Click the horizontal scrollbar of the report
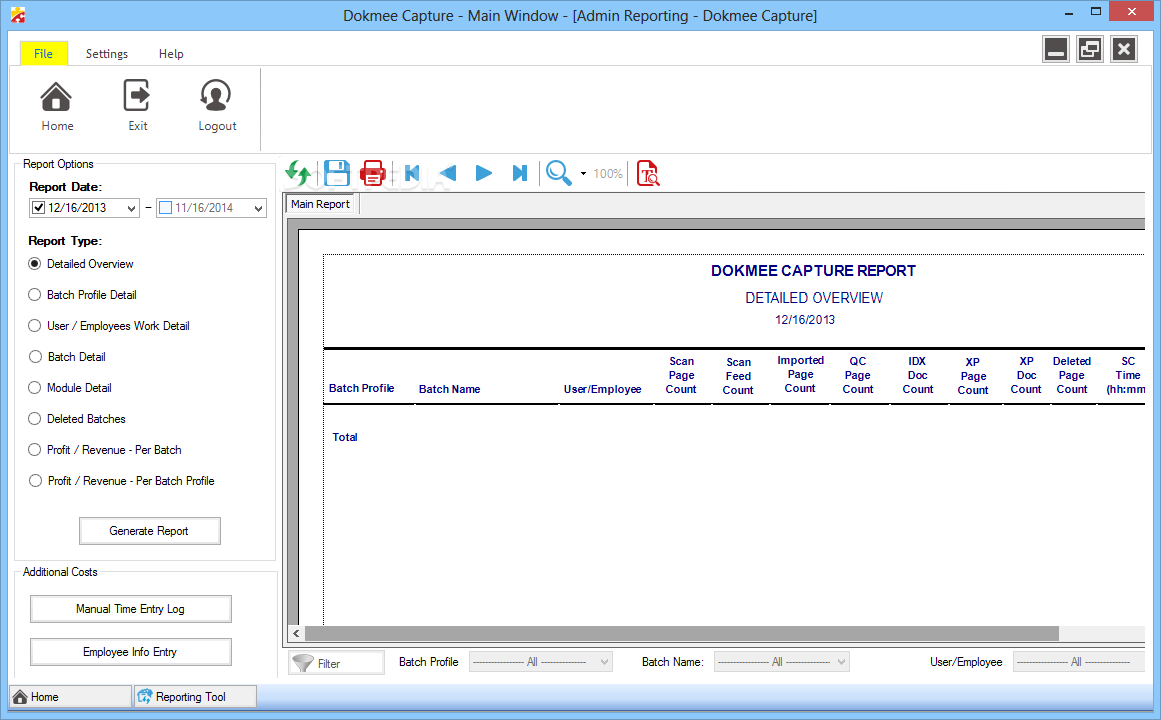This screenshot has height=720, width=1161. [681, 633]
